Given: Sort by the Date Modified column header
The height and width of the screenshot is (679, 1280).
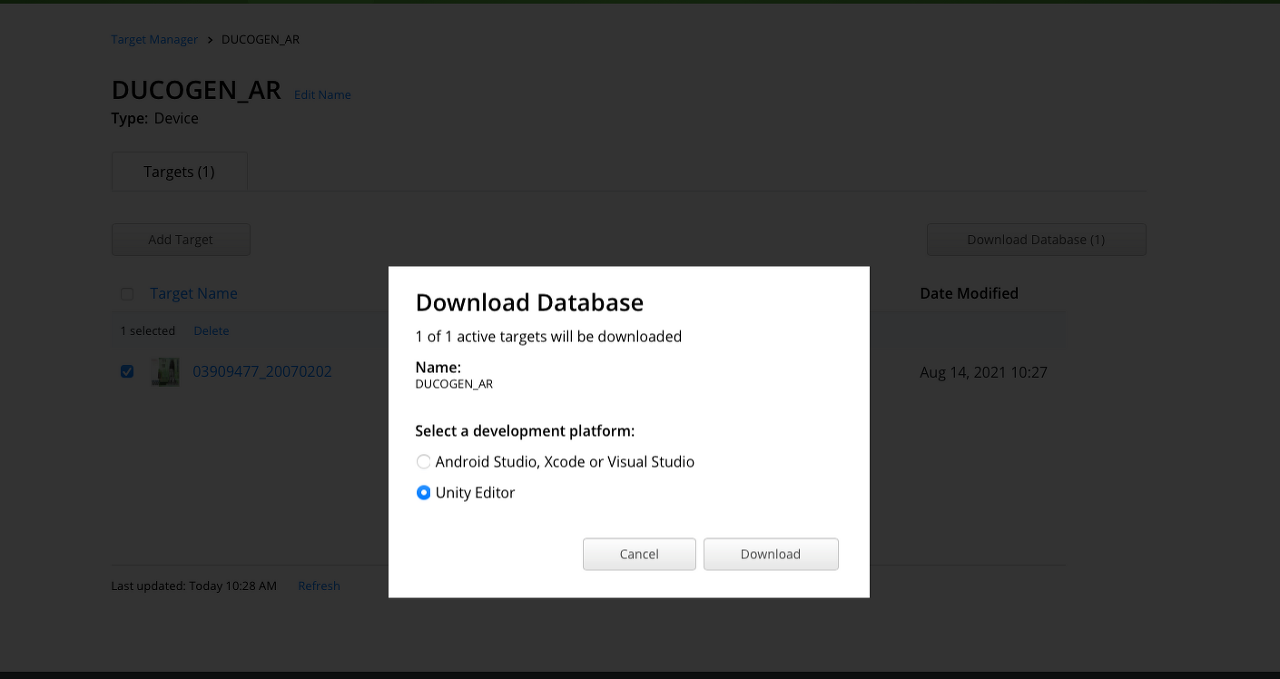Looking at the screenshot, I should [x=969, y=294].
